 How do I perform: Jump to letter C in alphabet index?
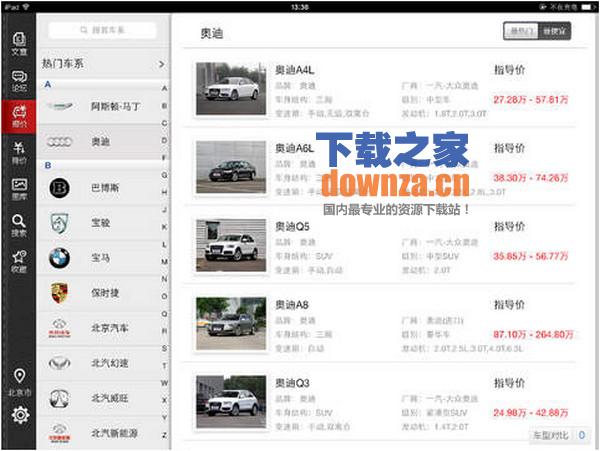[164, 123]
